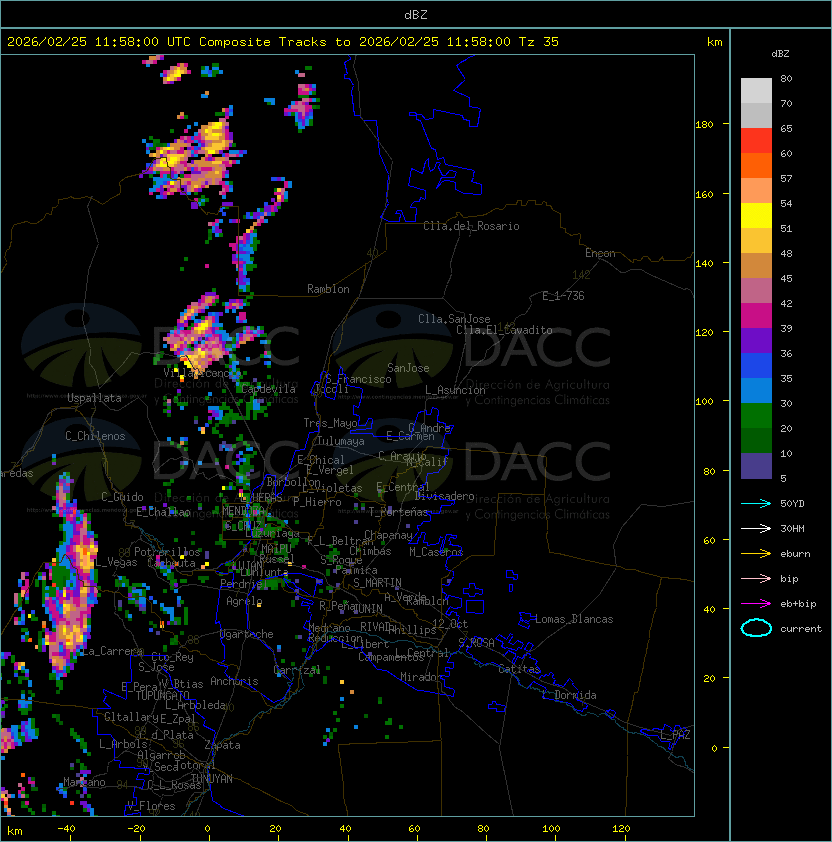
Task: Select the slate-blue bottom swatch of dBZ scale
Action: coord(756,466)
